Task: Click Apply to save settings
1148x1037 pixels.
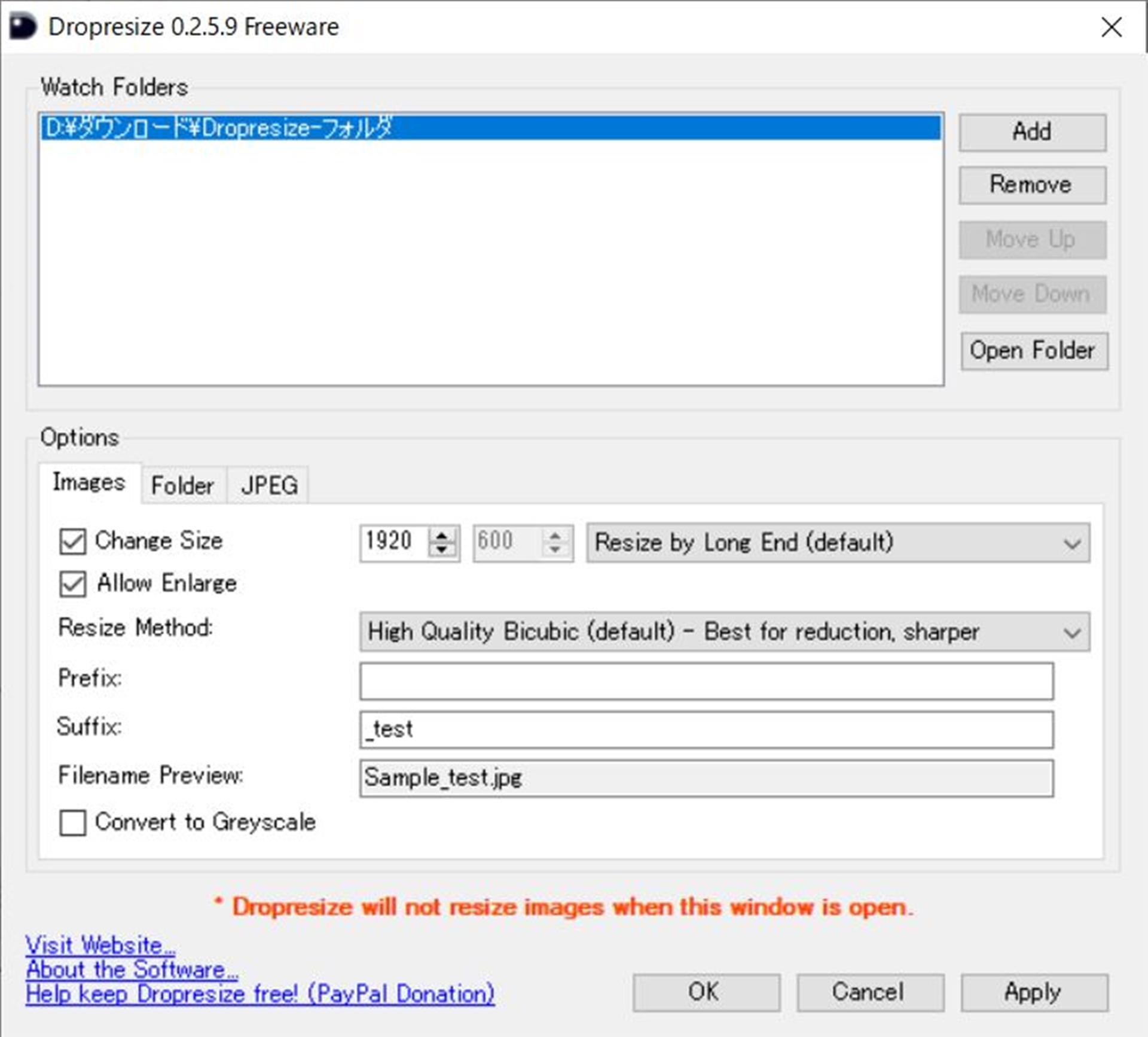Action: coord(1033,992)
